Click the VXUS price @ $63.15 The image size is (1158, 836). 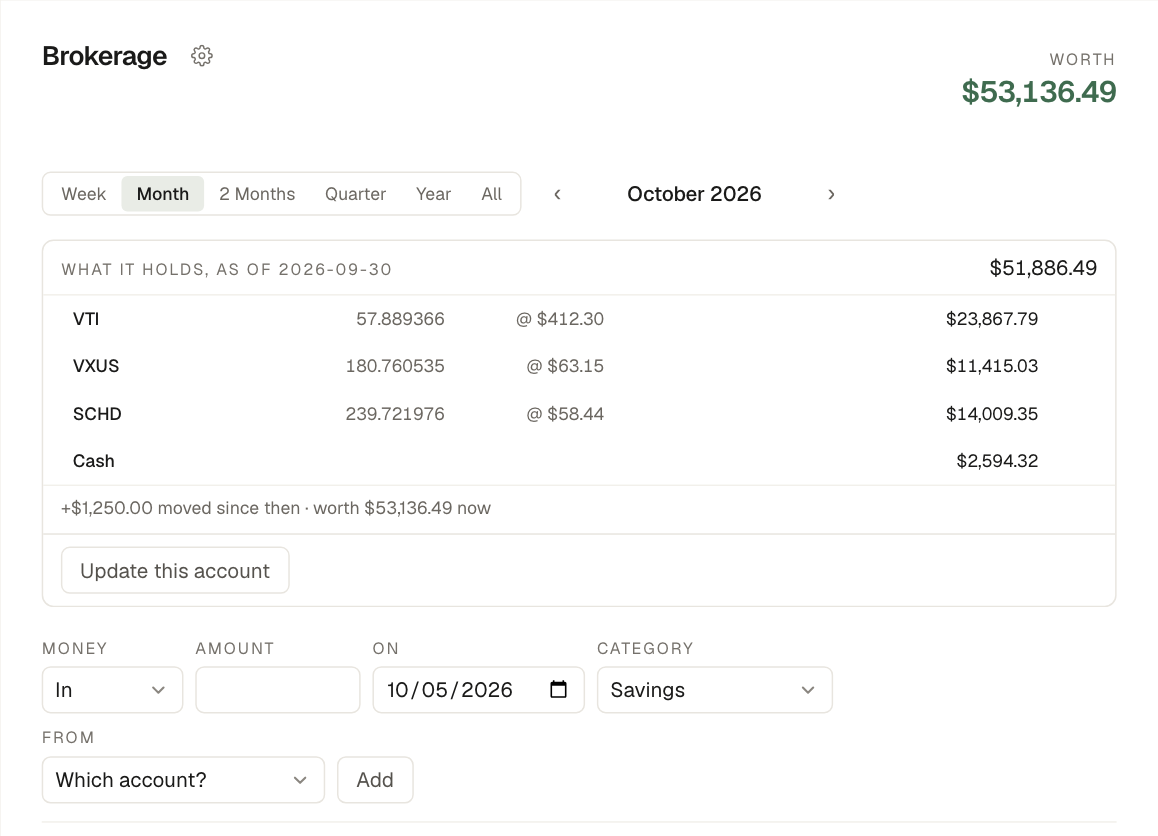coord(565,366)
